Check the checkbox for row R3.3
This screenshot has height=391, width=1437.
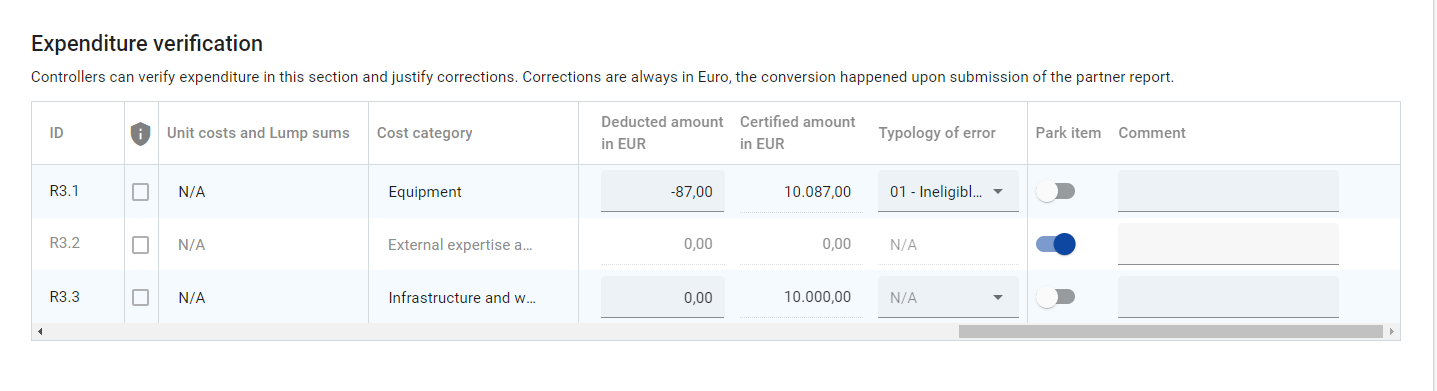pyautogui.click(x=141, y=297)
